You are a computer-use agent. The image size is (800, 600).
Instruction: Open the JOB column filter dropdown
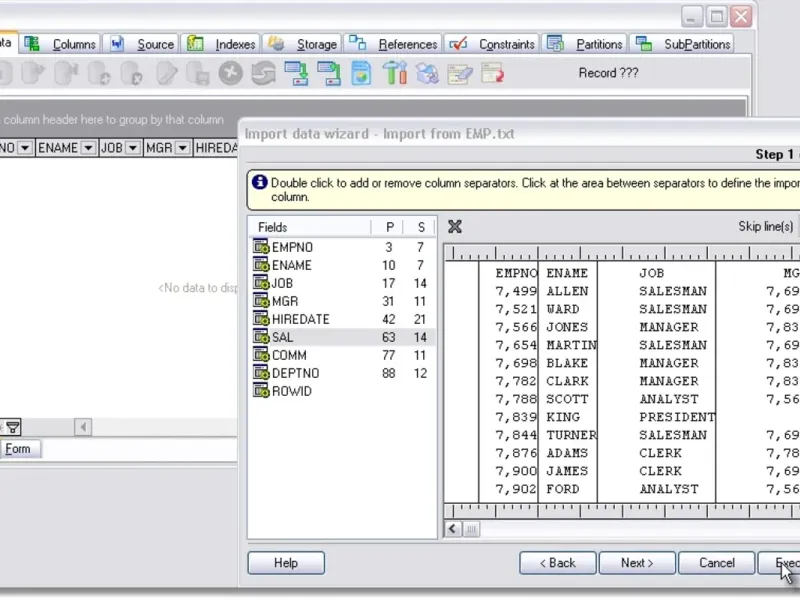pos(133,148)
